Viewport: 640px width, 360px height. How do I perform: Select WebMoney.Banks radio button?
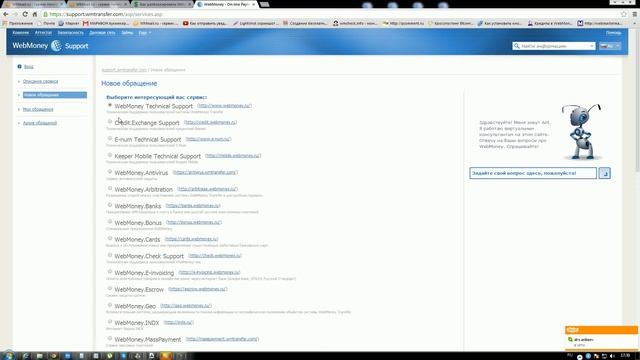pyautogui.click(x=110, y=205)
